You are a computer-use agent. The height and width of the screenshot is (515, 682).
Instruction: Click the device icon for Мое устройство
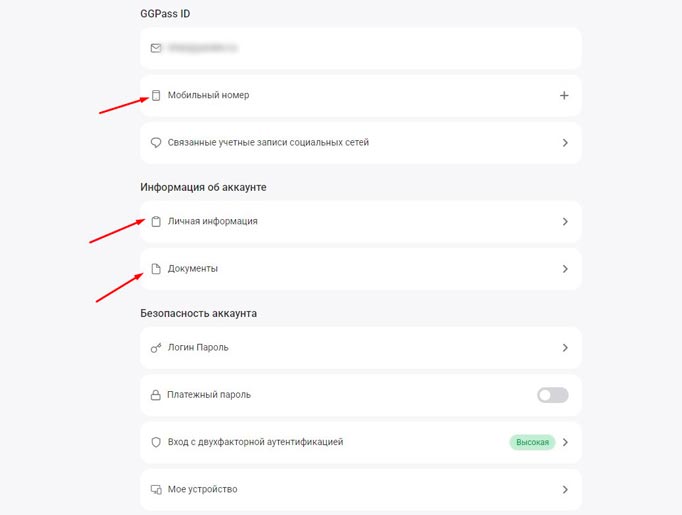[x=156, y=490]
